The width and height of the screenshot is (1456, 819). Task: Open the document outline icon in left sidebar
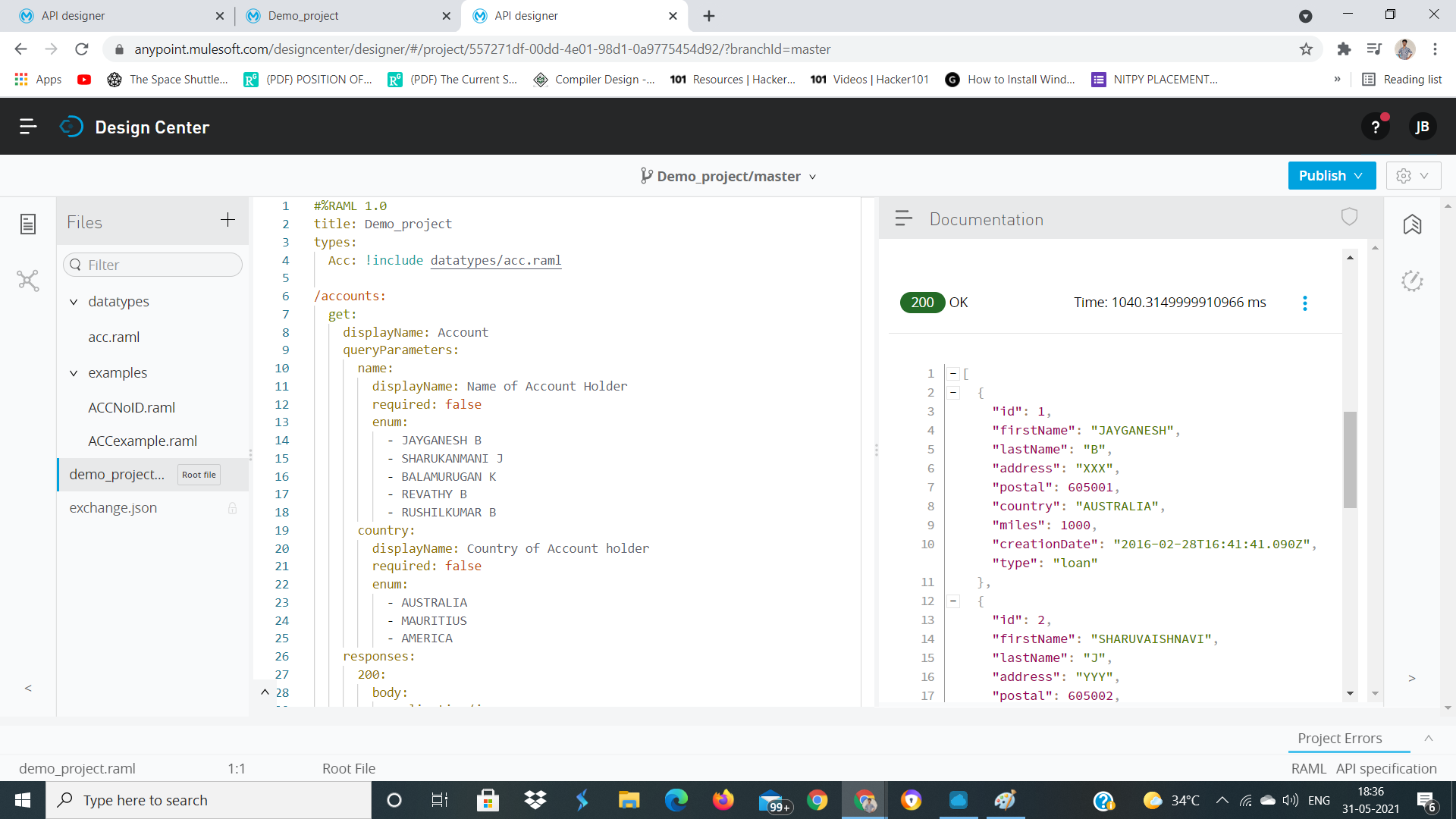coord(27,224)
